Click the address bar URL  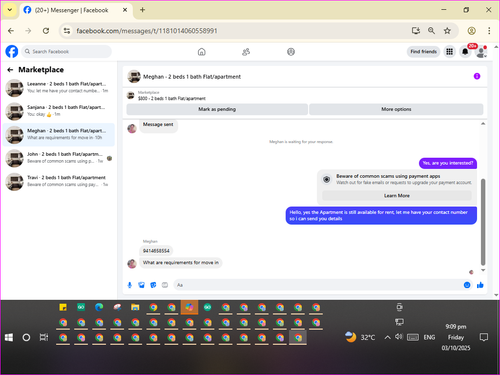pyautogui.click(x=147, y=31)
